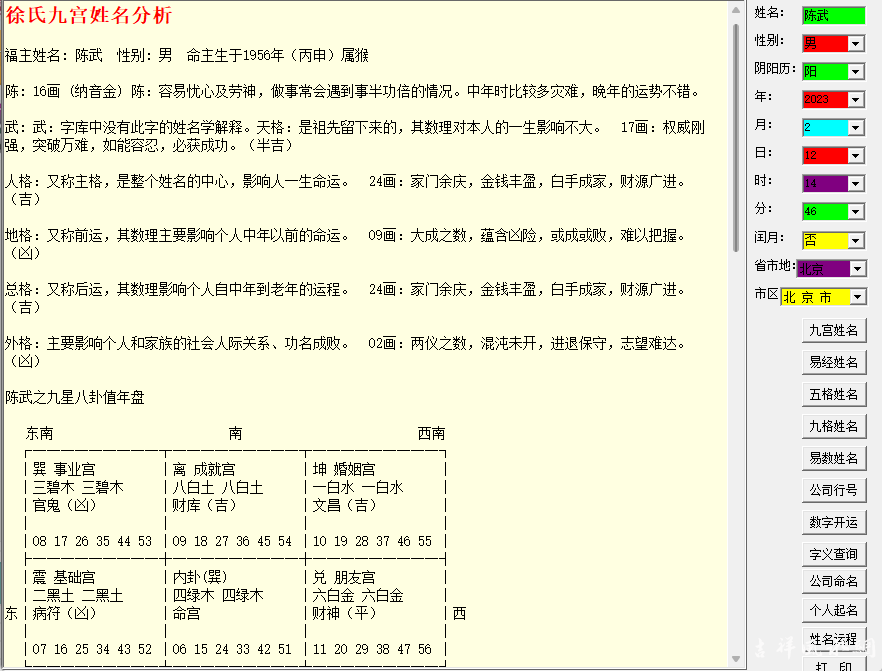Open the 阴阳历 calendar type dropdown

click(x=856, y=72)
